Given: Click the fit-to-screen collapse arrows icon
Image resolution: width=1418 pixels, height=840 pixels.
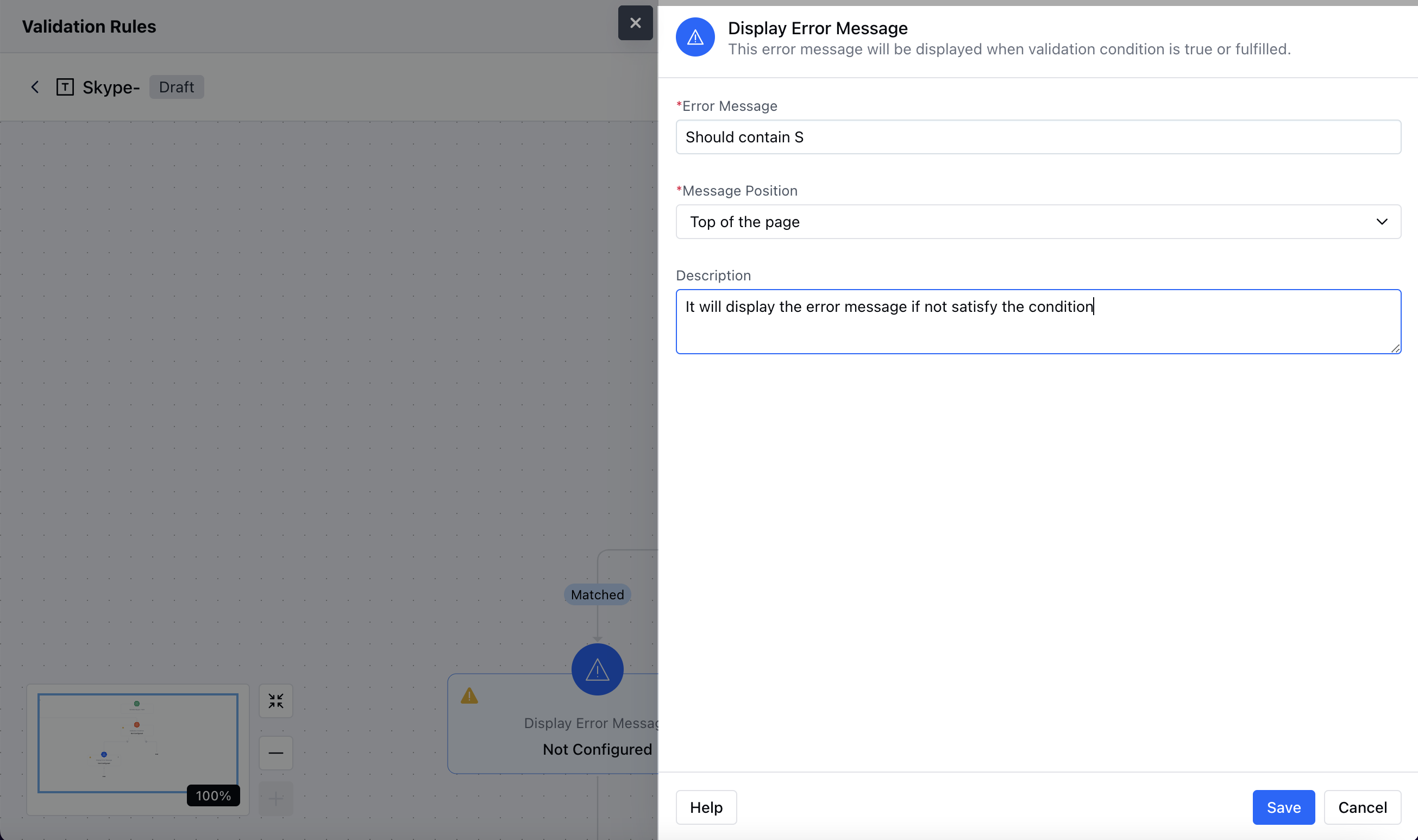Looking at the screenshot, I should [x=275, y=701].
